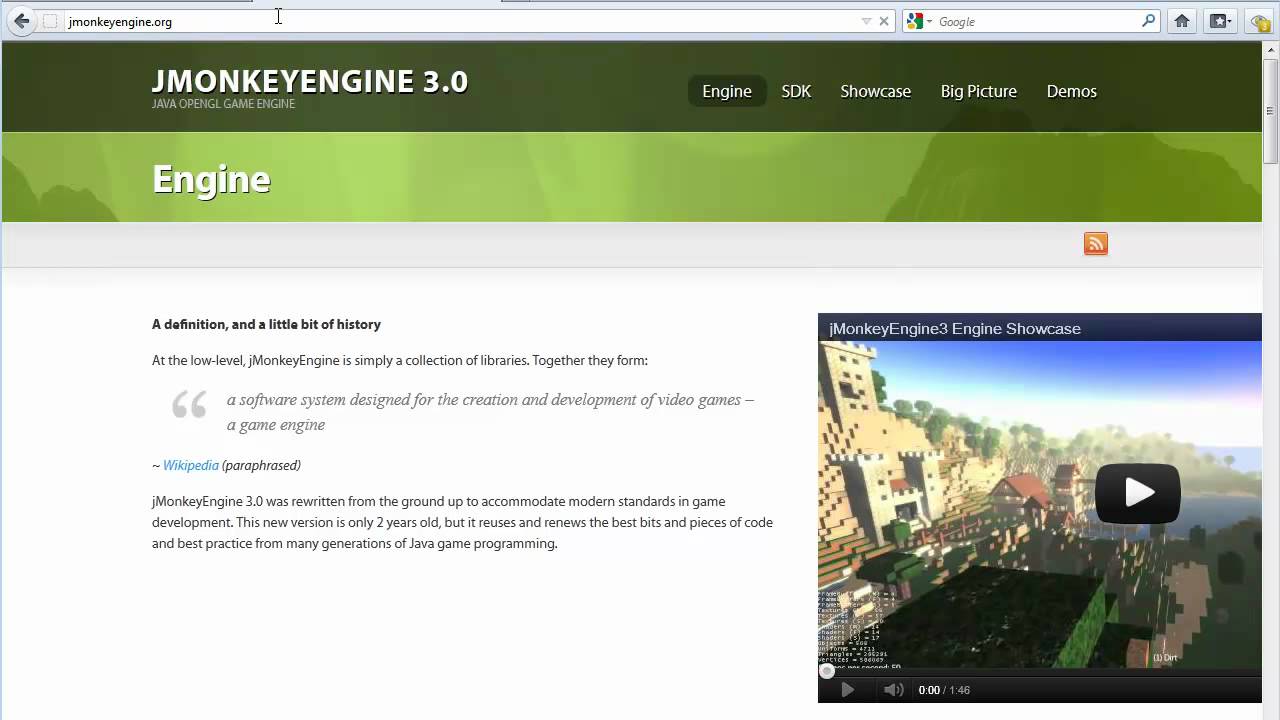Click the site identity icon beside the URL
Screen dimensions: 1280x720
(x=50, y=21)
